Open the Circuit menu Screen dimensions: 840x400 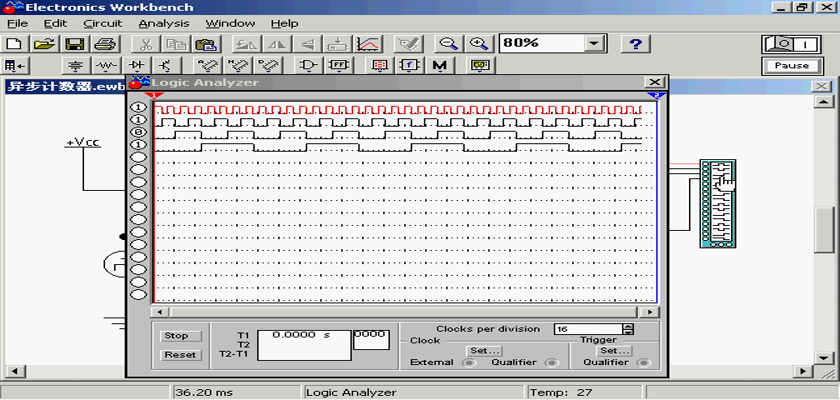102,23
